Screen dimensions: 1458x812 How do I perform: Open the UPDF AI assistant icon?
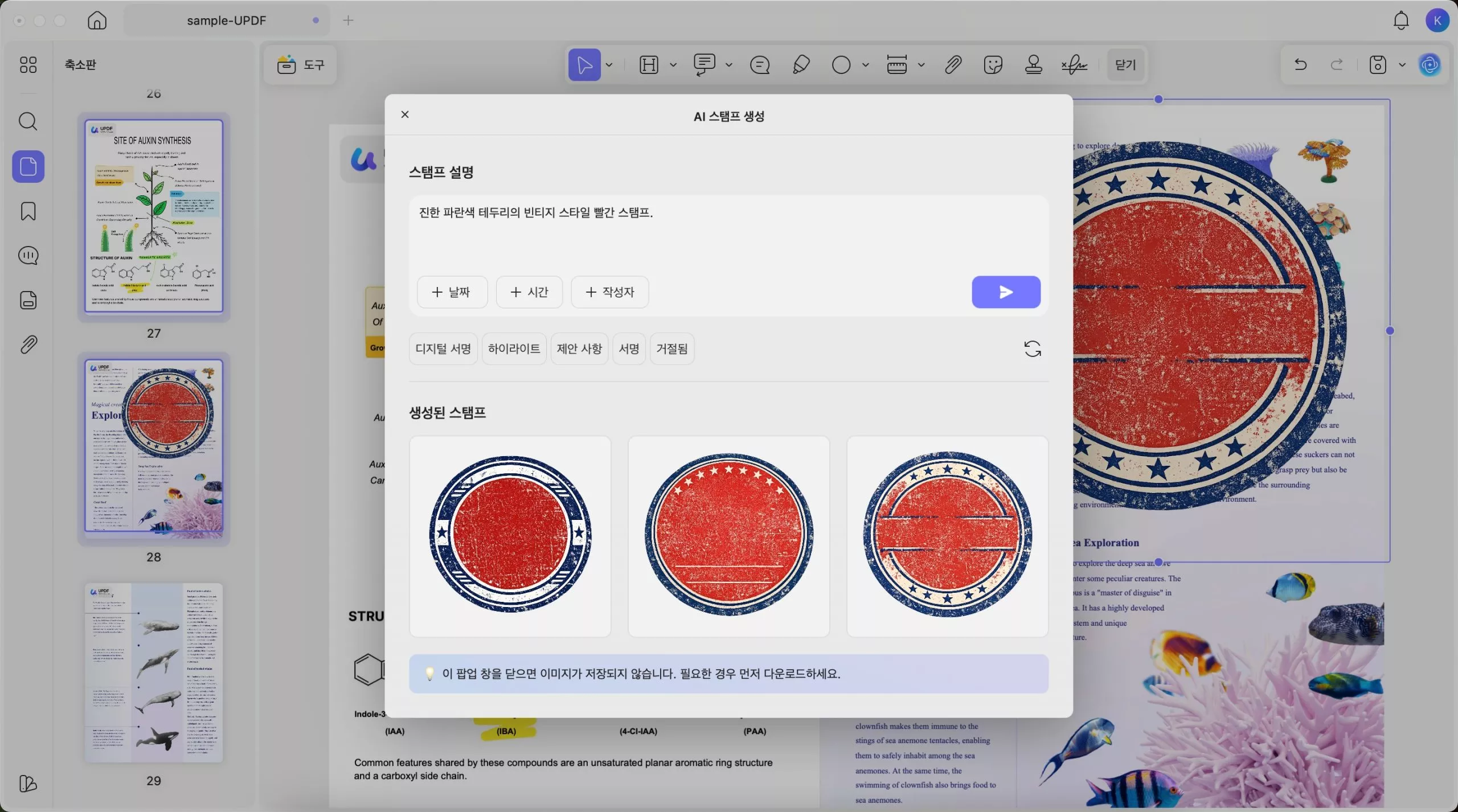[1430, 65]
